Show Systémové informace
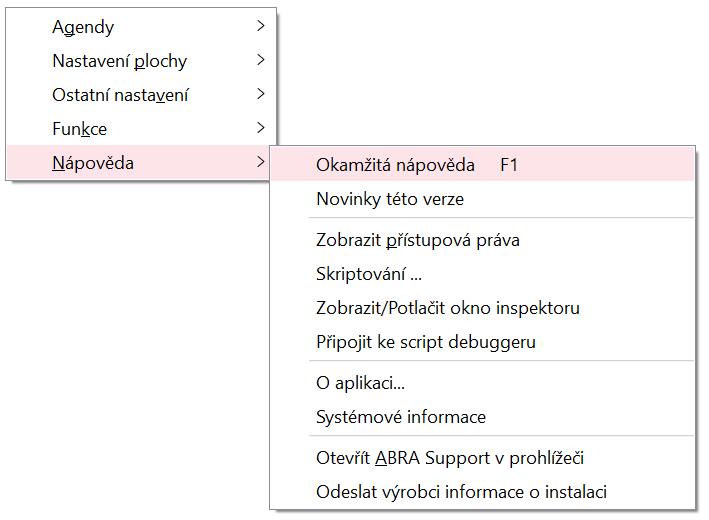The image size is (709, 520). coord(401,417)
